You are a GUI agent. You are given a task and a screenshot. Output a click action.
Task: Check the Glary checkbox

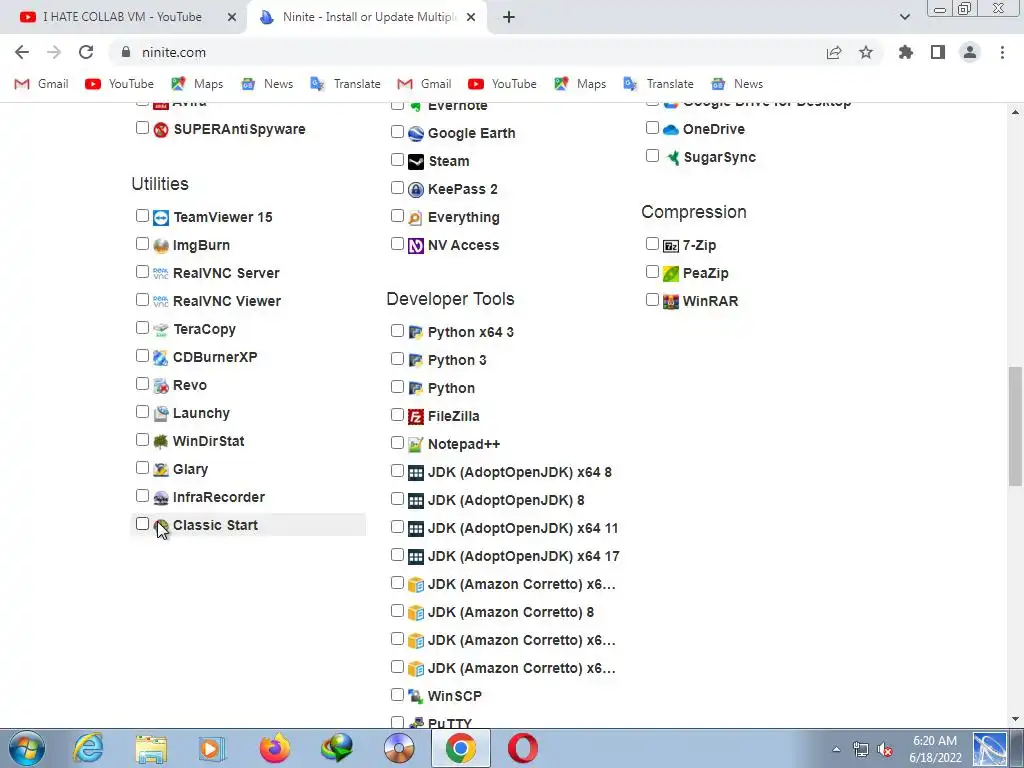142,468
